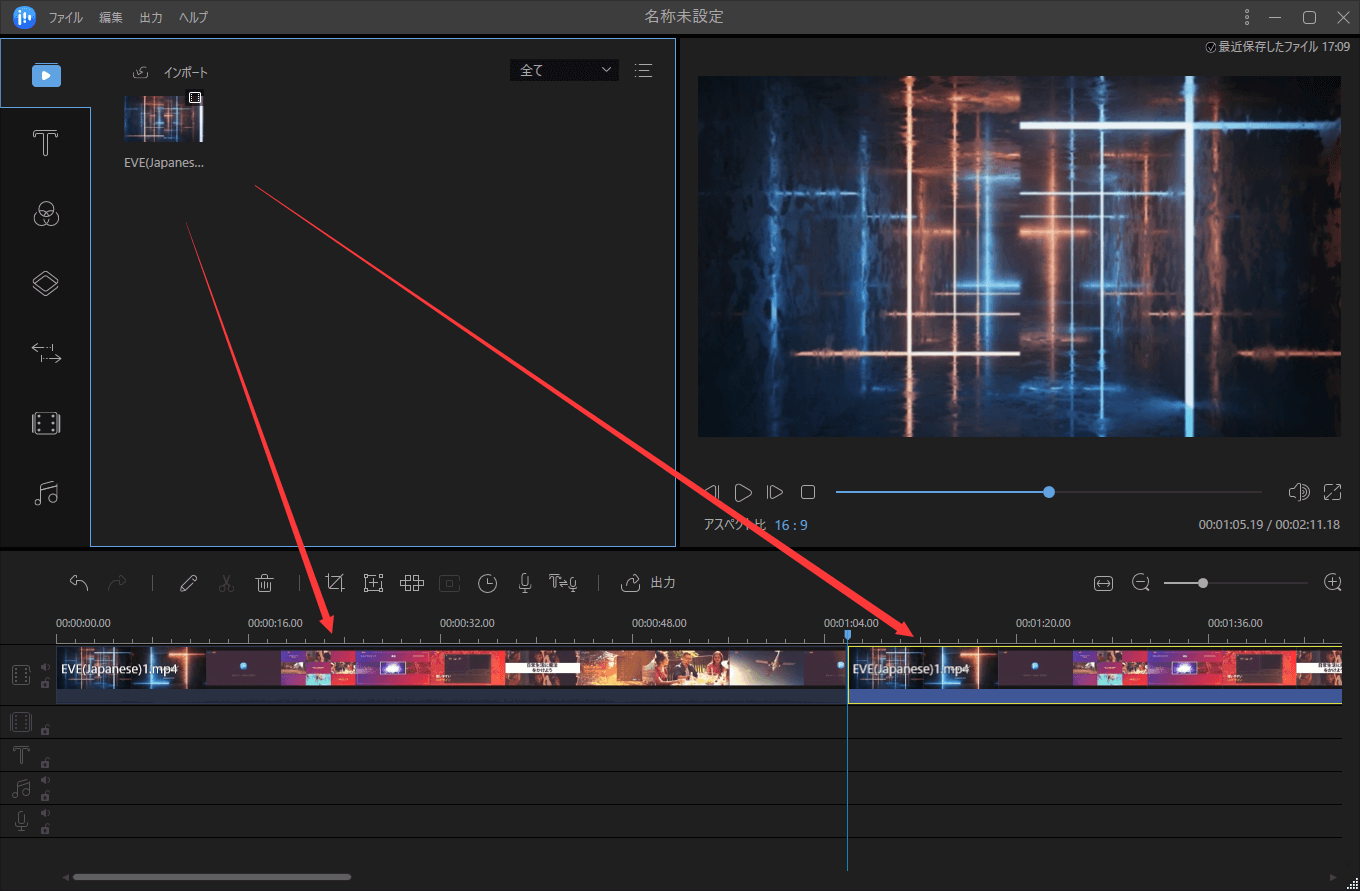Mute the main video track
Viewport: 1360px width, 891px height.
(x=45, y=667)
